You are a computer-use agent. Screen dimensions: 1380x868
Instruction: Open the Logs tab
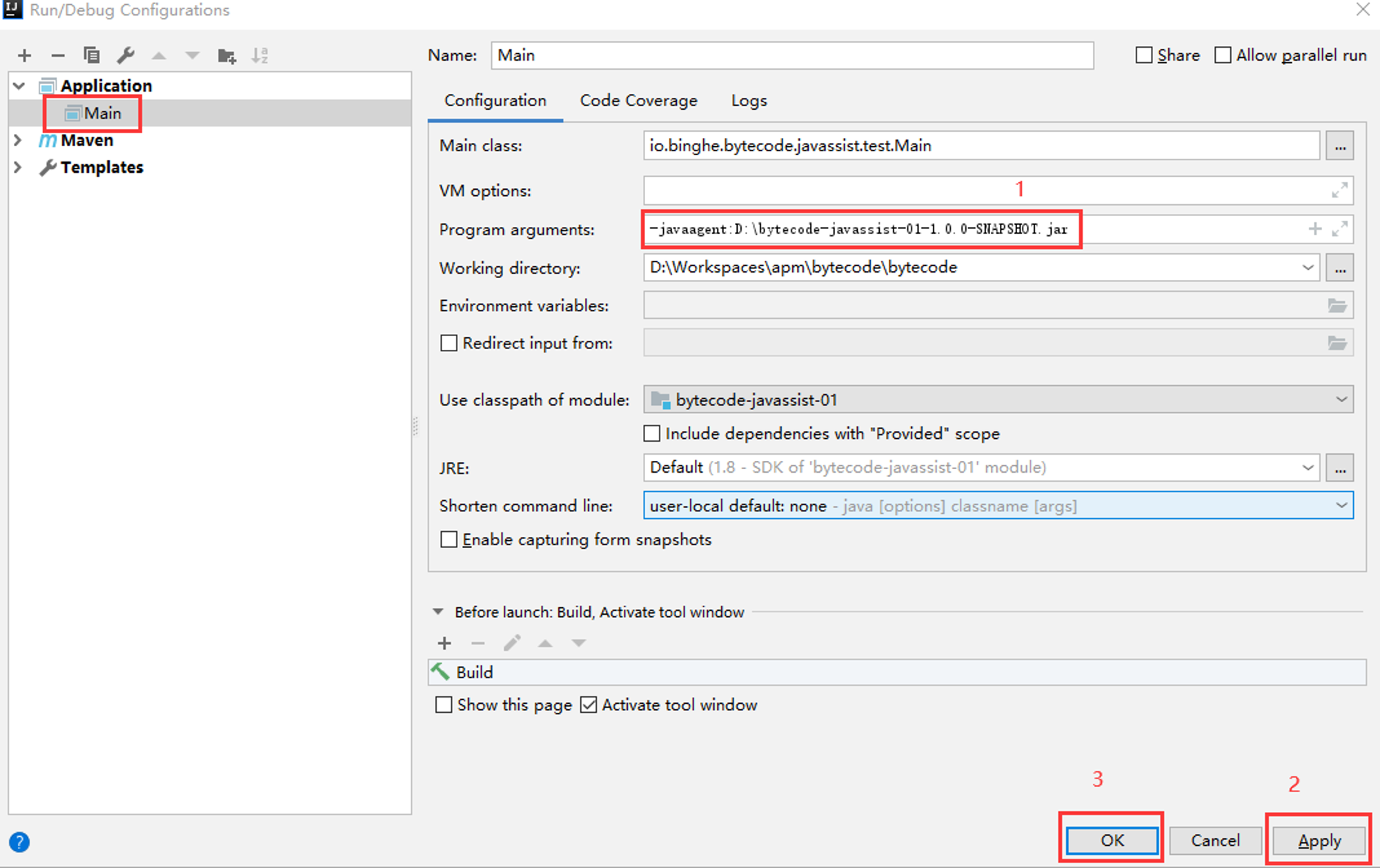pyautogui.click(x=749, y=101)
